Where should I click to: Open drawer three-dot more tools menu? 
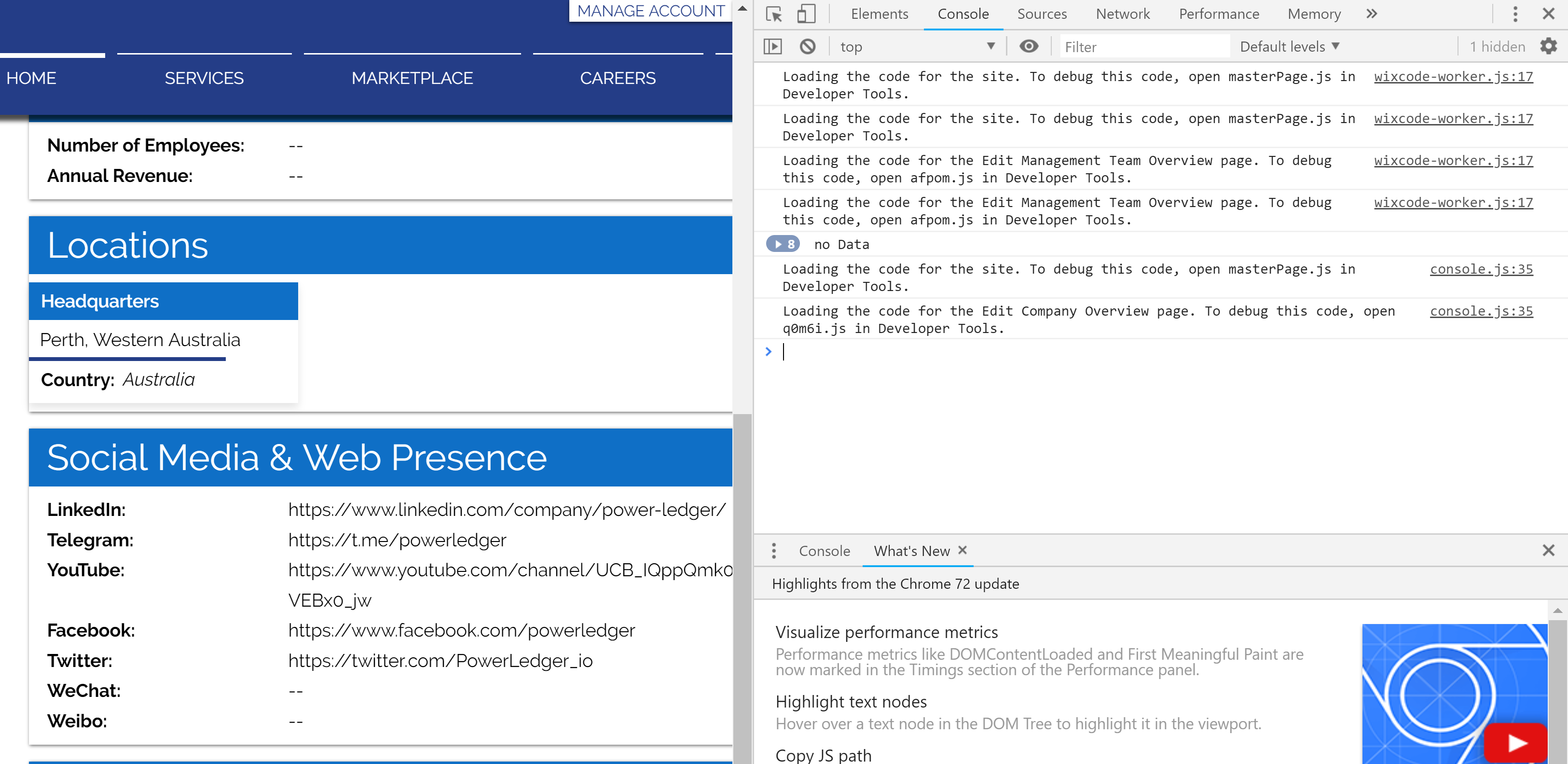[774, 550]
